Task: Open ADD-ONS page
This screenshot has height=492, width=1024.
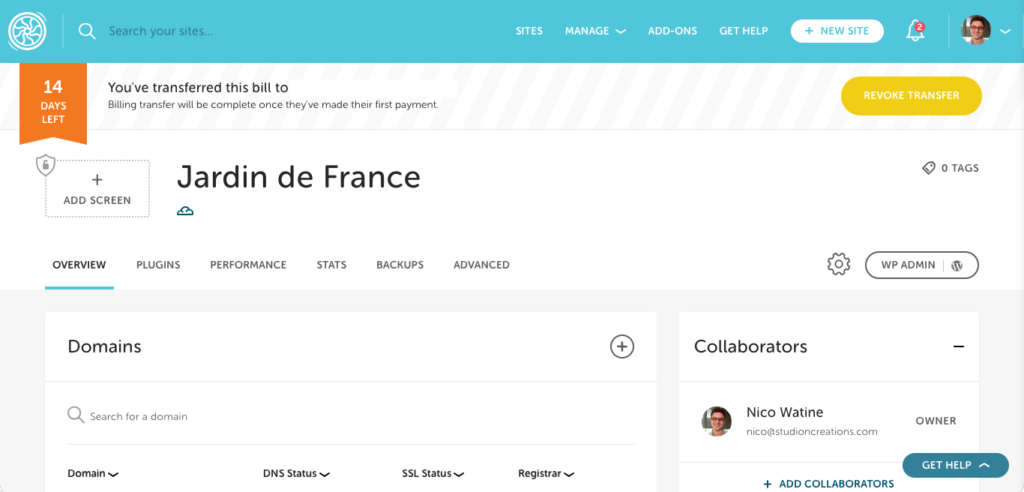Action: [673, 31]
